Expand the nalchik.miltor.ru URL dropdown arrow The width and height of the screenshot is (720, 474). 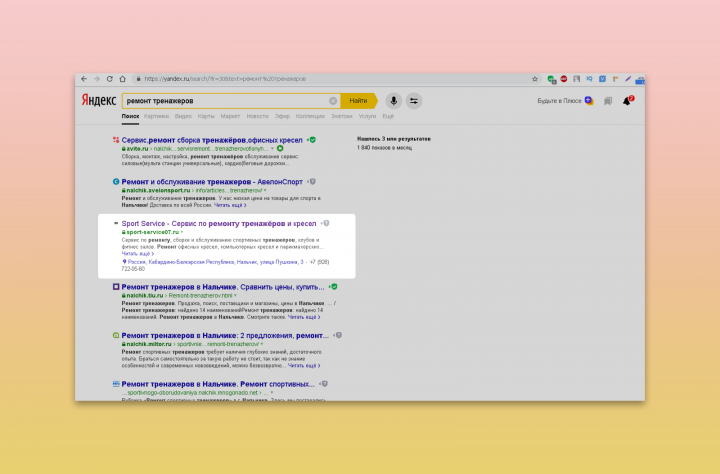coord(262,344)
